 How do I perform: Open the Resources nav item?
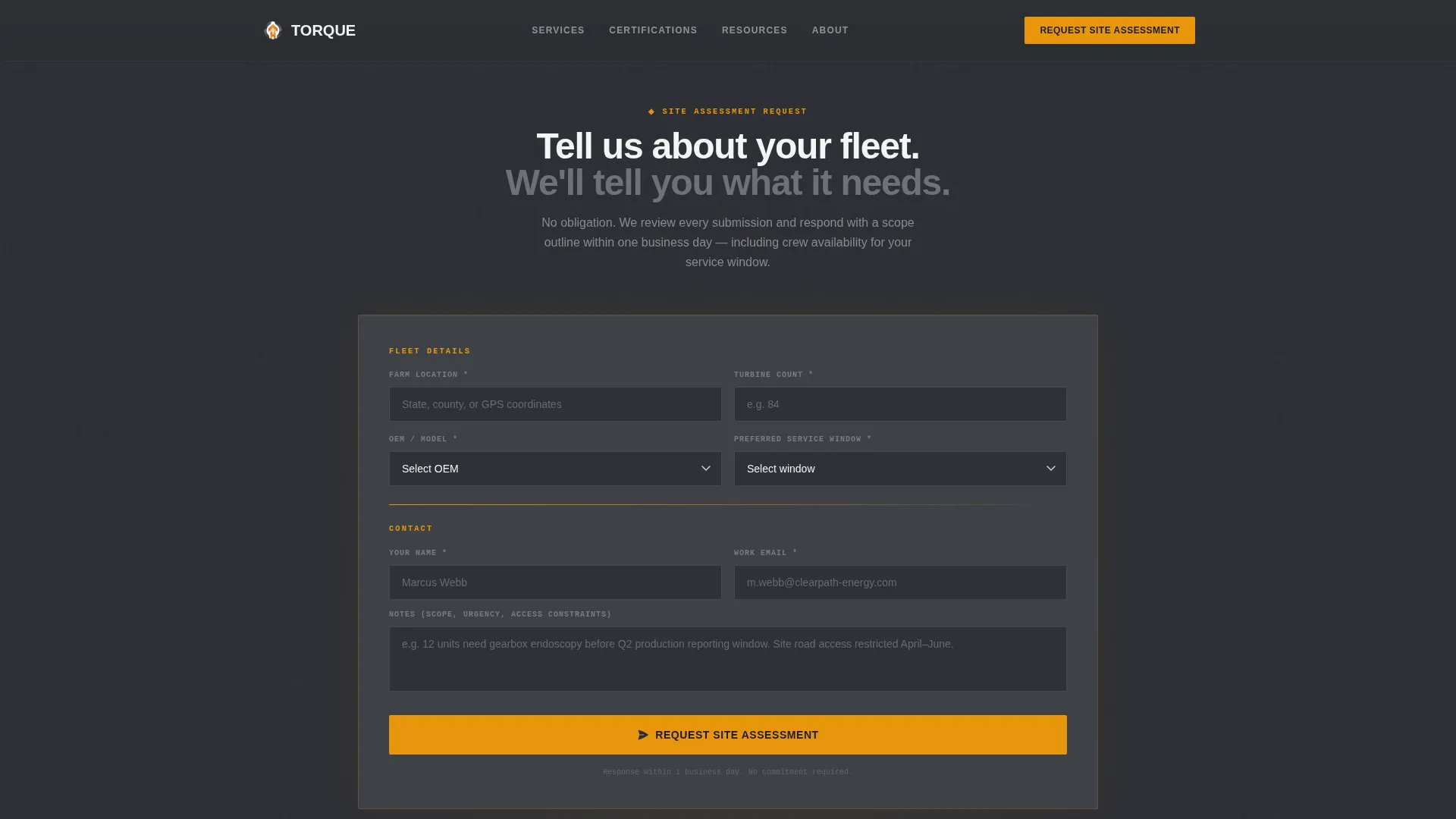[x=755, y=30]
